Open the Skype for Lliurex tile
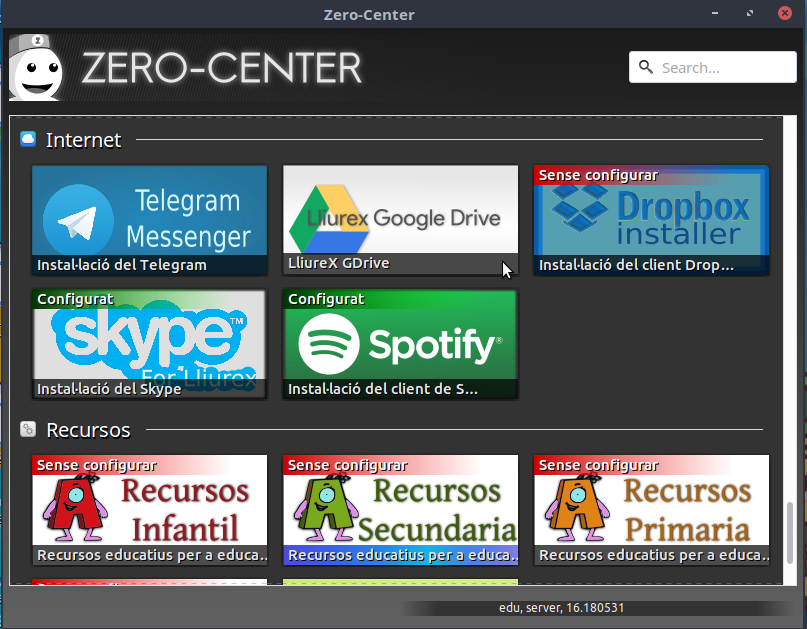This screenshot has height=629, width=807. pyautogui.click(x=149, y=345)
